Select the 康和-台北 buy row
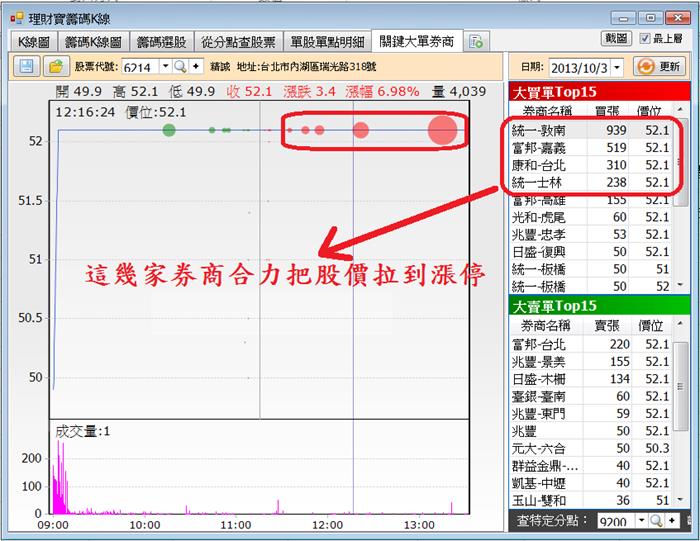700x541 pixels. point(591,165)
